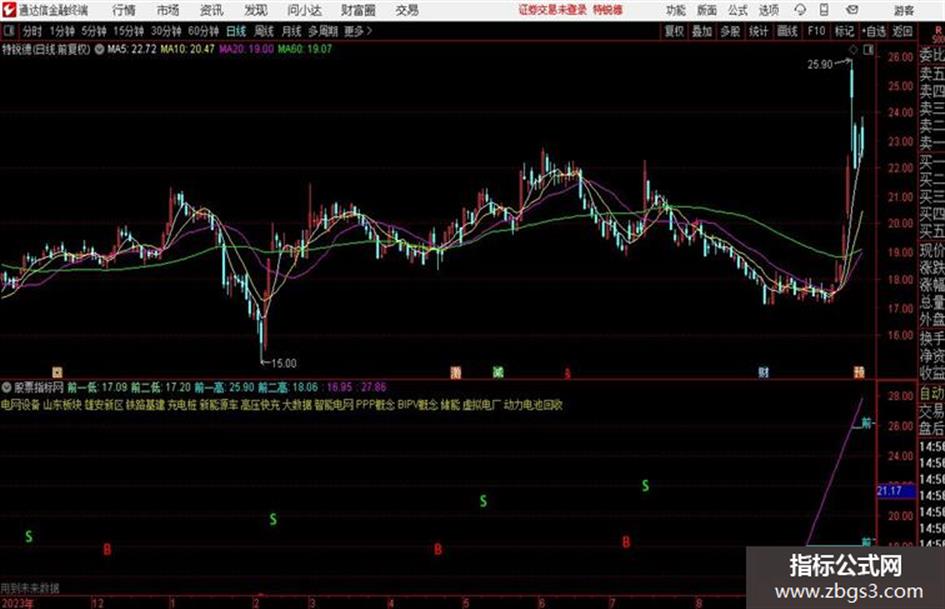Click the 标记 mark button
Image resolution: width=945 pixels, height=609 pixels.
click(x=844, y=31)
